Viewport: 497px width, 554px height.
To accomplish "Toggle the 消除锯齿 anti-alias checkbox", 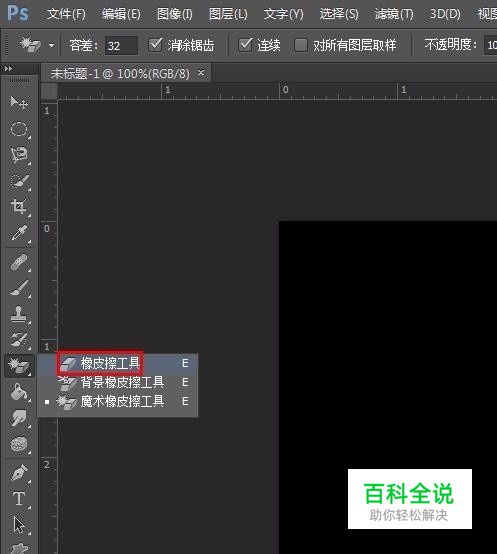I will [155, 45].
